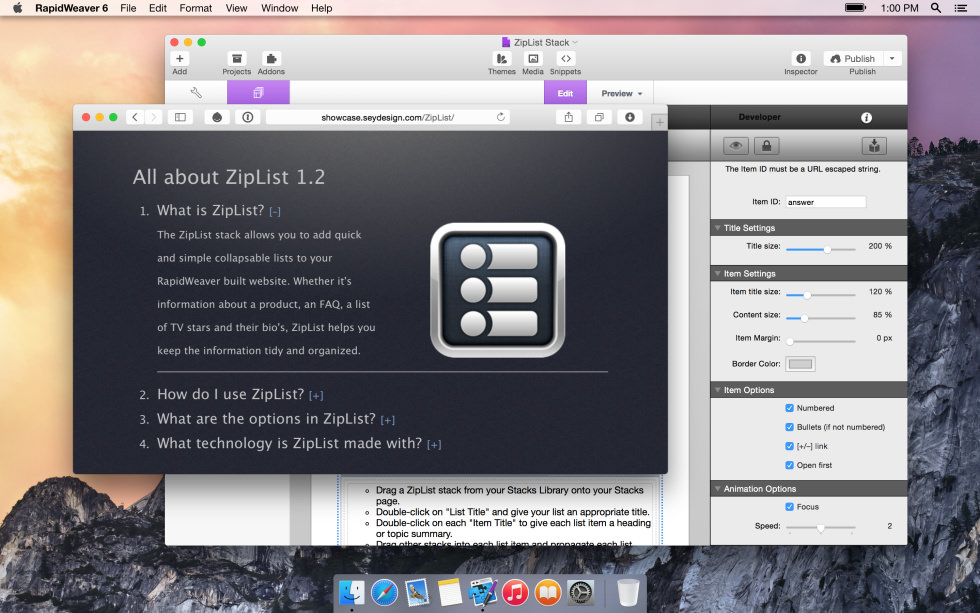Open the Media toolbar icon

click(532, 59)
